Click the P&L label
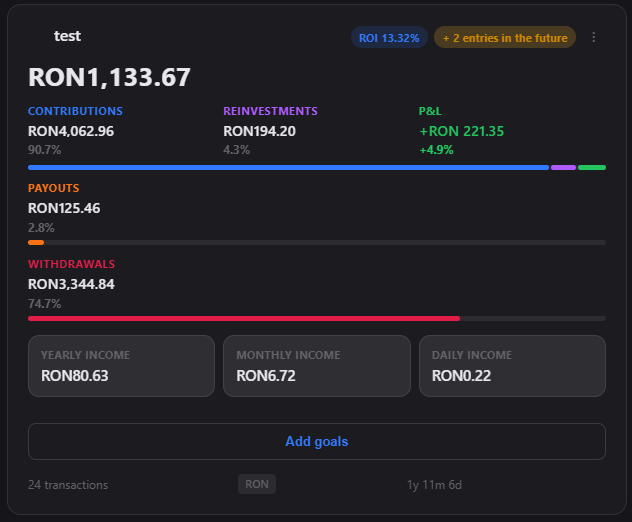This screenshot has height=522, width=632. pos(430,111)
